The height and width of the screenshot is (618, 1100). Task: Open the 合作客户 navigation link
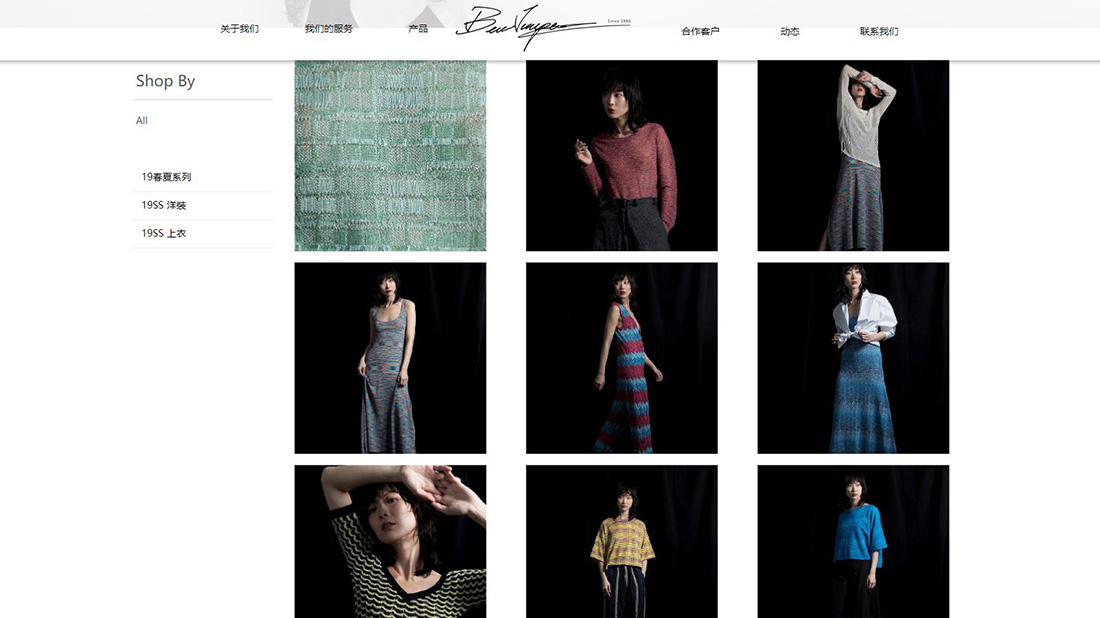click(x=700, y=31)
